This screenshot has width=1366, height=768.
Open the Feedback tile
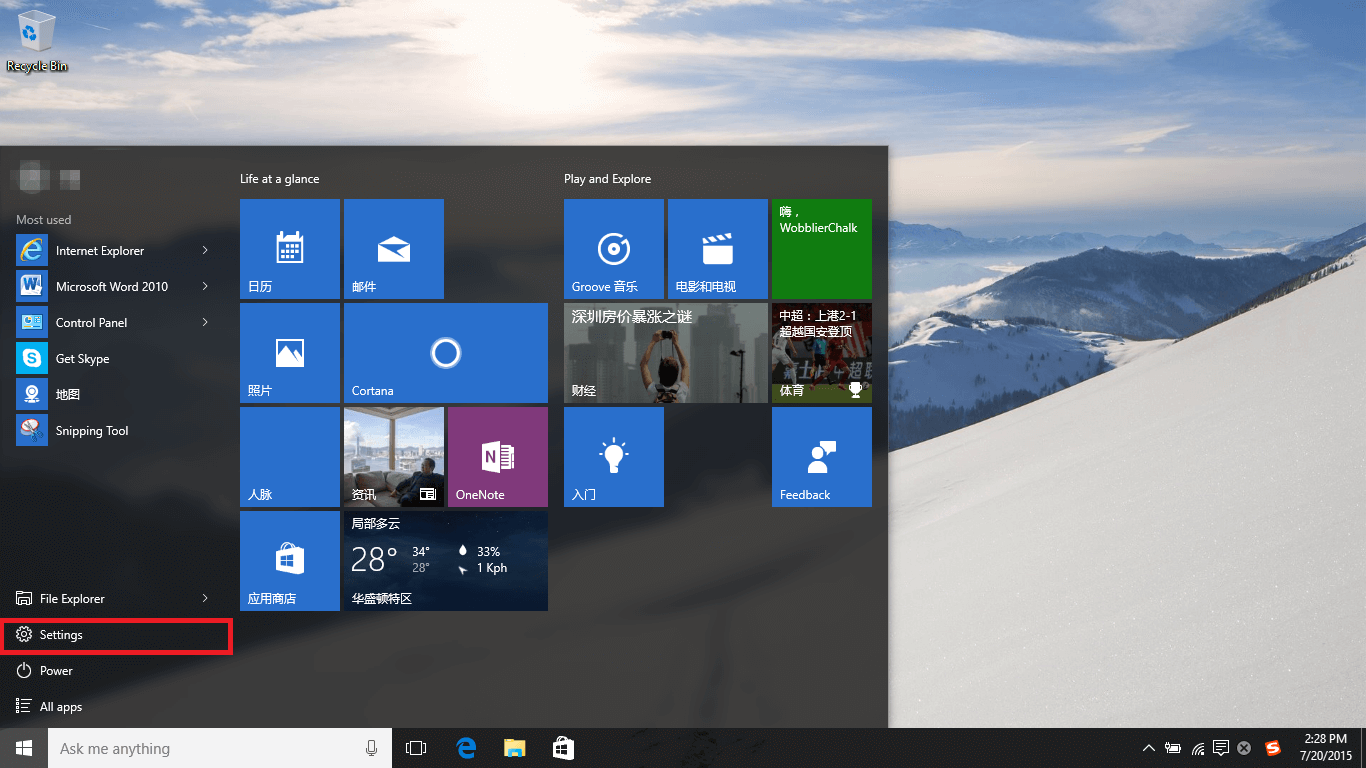[x=822, y=457]
